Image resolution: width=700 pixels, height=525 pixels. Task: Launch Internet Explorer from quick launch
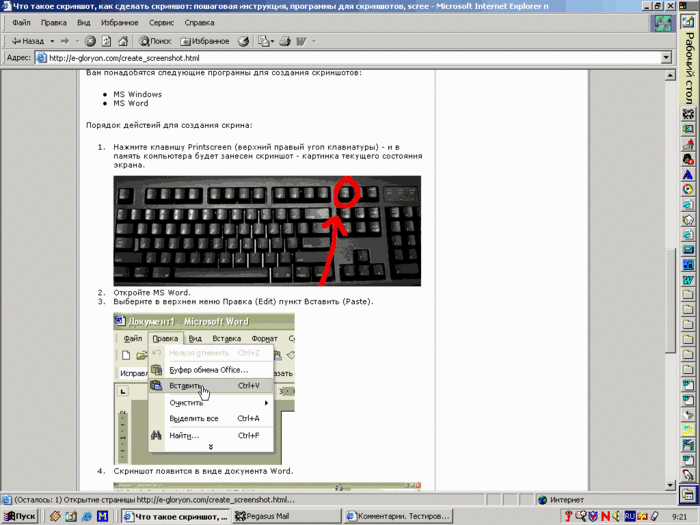87,517
